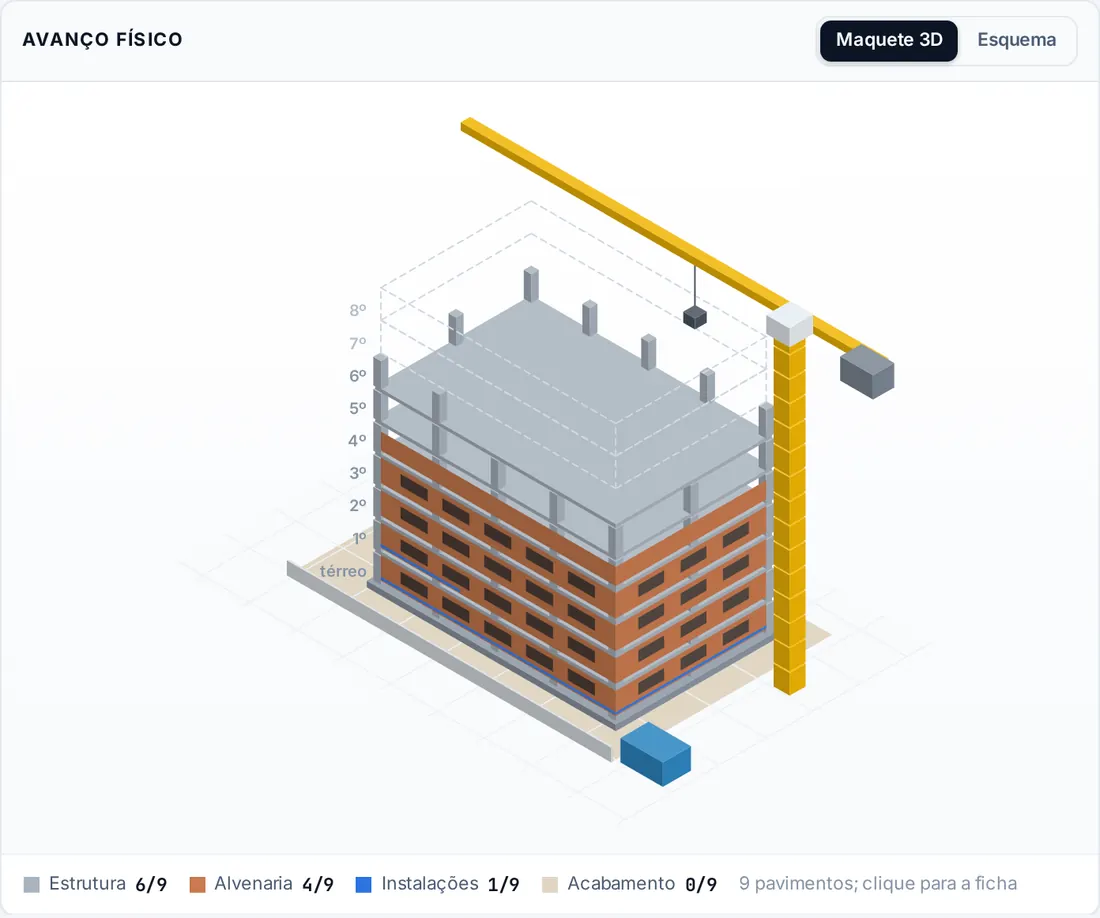The image size is (1100, 918).
Task: Select the 4º floor label
Action: [358, 440]
